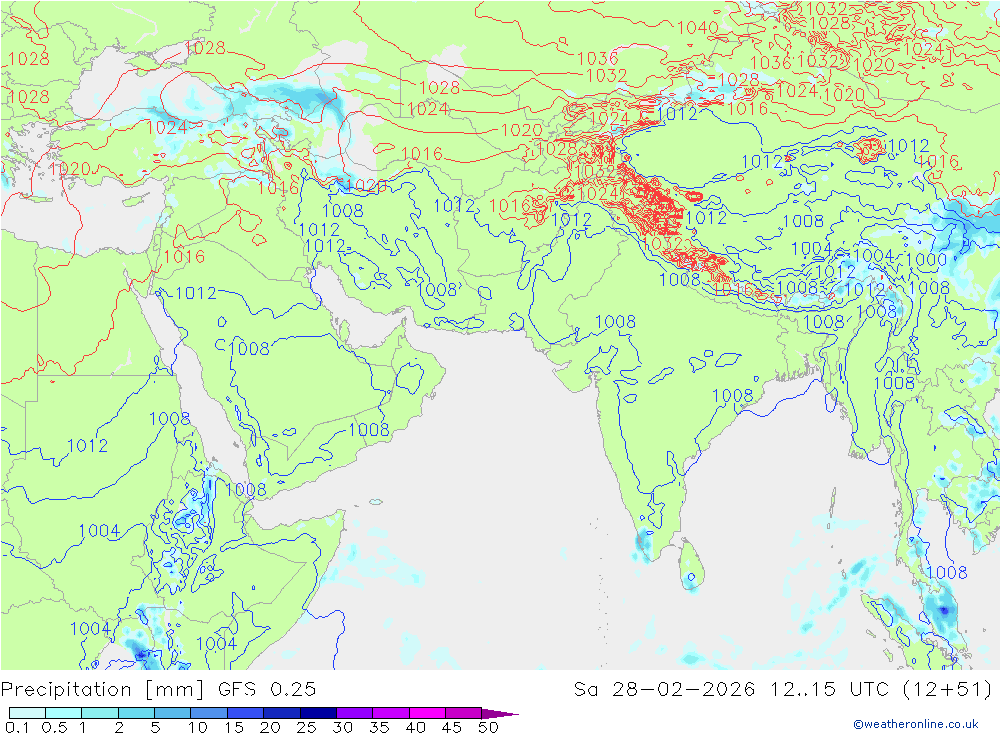1000x733 pixels.
Task: Click legend scale value "0.1"
Action: [17, 727]
